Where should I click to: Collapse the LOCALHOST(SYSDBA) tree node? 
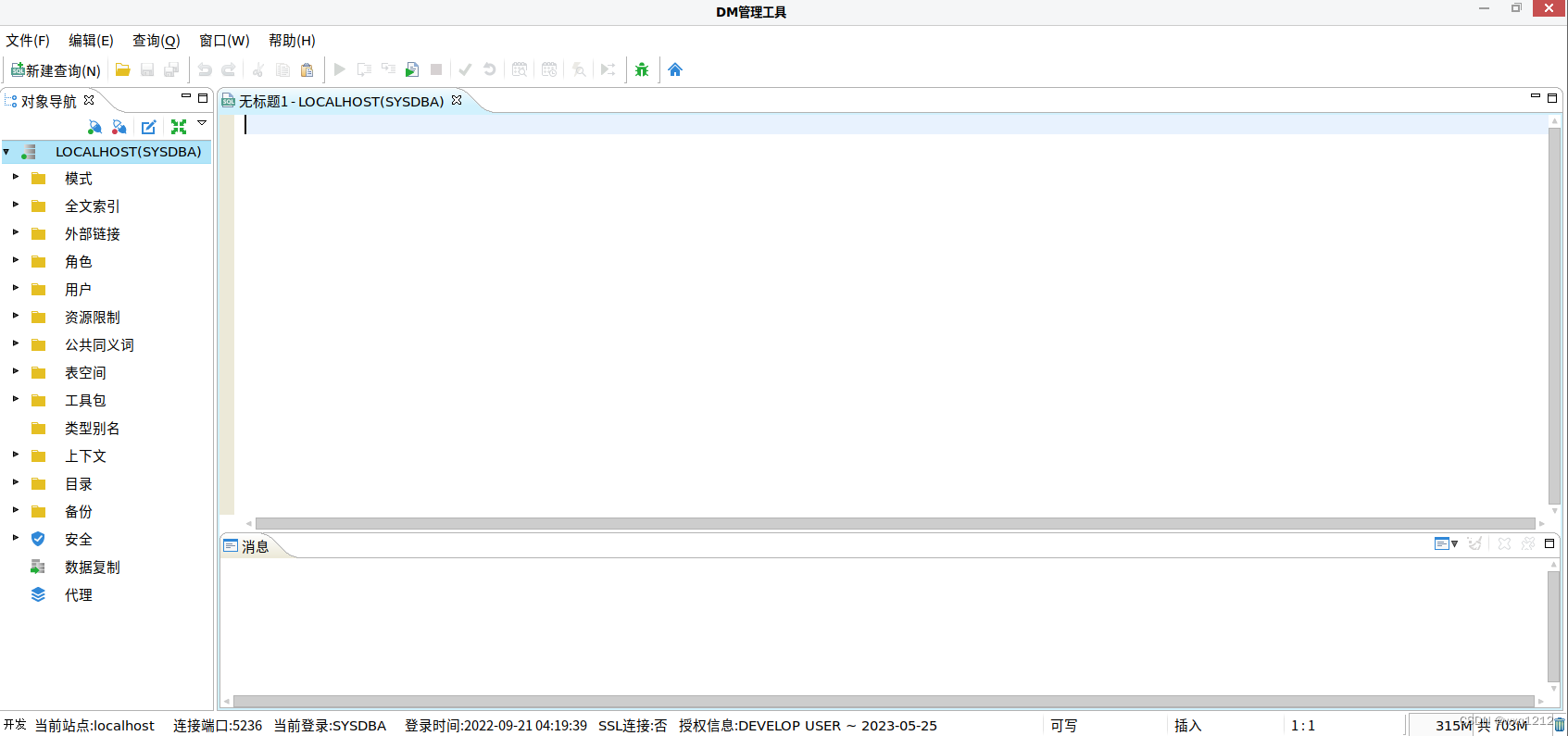click(6, 152)
